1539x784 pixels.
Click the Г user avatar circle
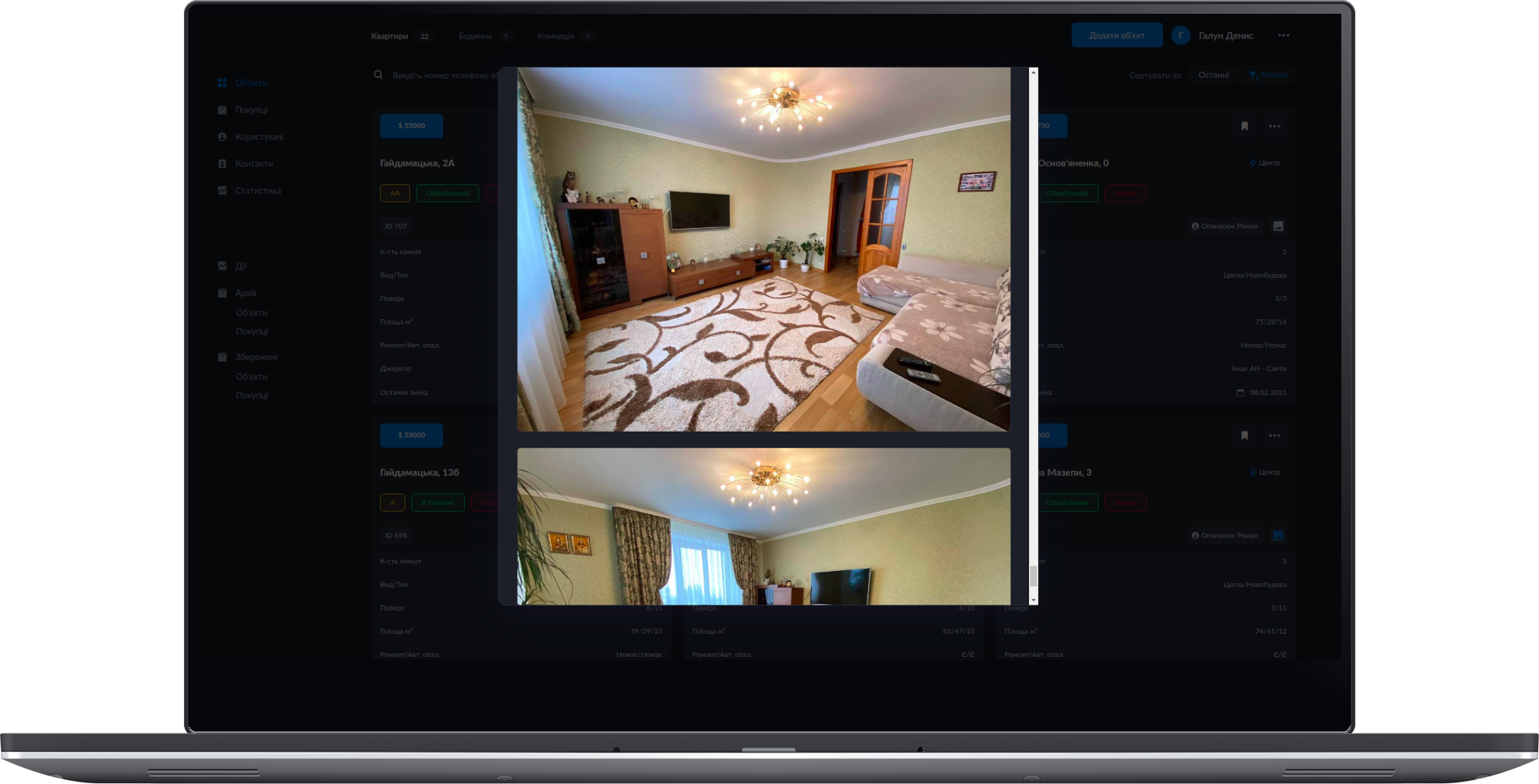[1180, 35]
